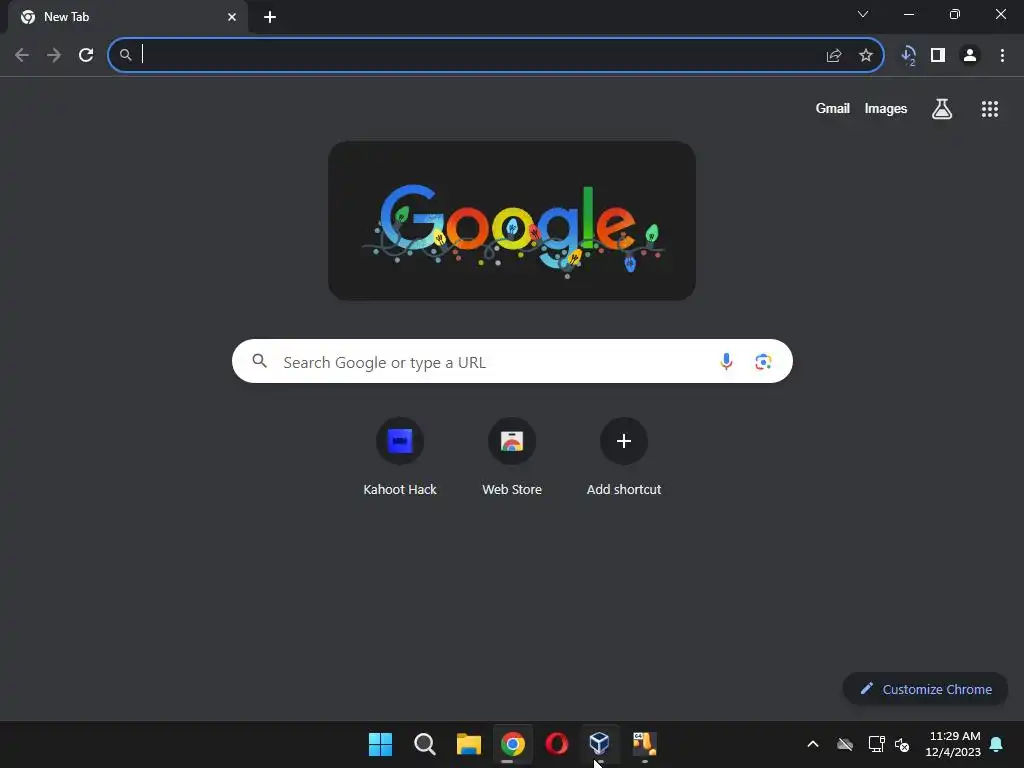Viewport: 1024px width, 768px height.
Task: Click the forward navigation arrow
Action: point(54,56)
